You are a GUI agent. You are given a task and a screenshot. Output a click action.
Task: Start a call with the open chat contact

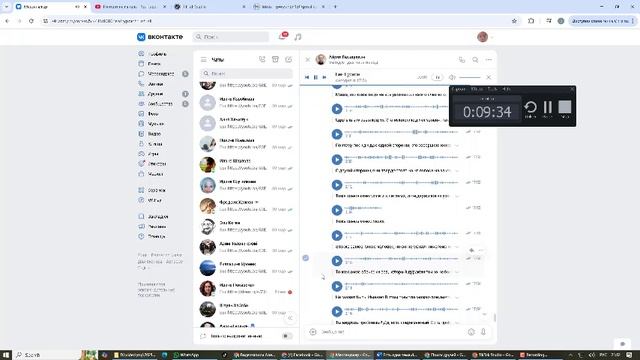coord(462,60)
